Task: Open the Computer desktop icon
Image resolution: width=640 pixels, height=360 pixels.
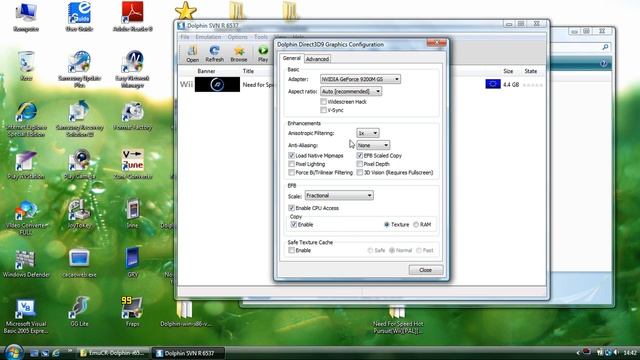Action: point(26,17)
